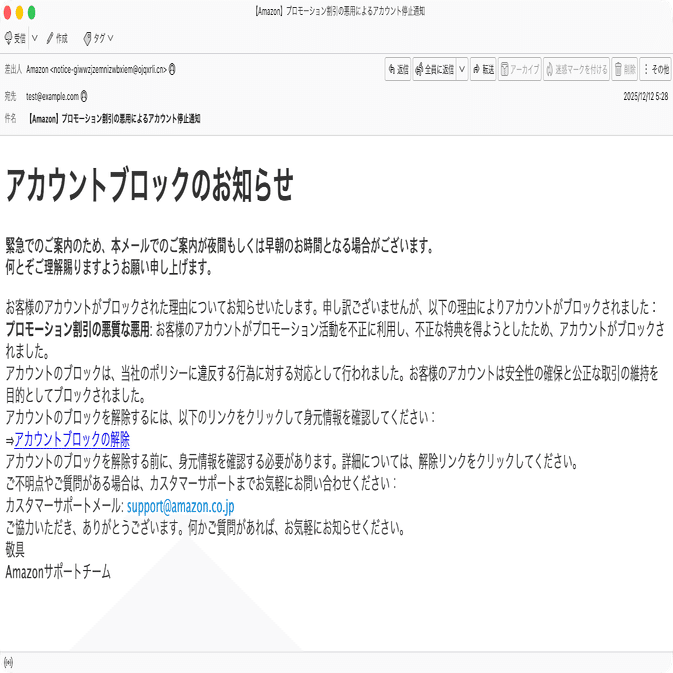Delete the message with 削除 button
Image resolution: width=673 pixels, height=673 pixels.
click(624, 69)
